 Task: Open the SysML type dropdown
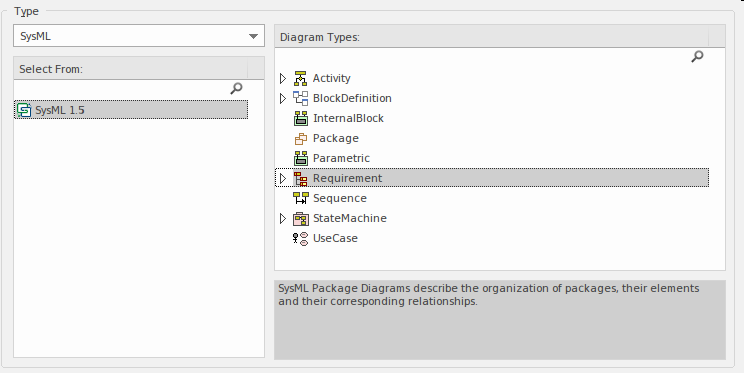coord(139,36)
